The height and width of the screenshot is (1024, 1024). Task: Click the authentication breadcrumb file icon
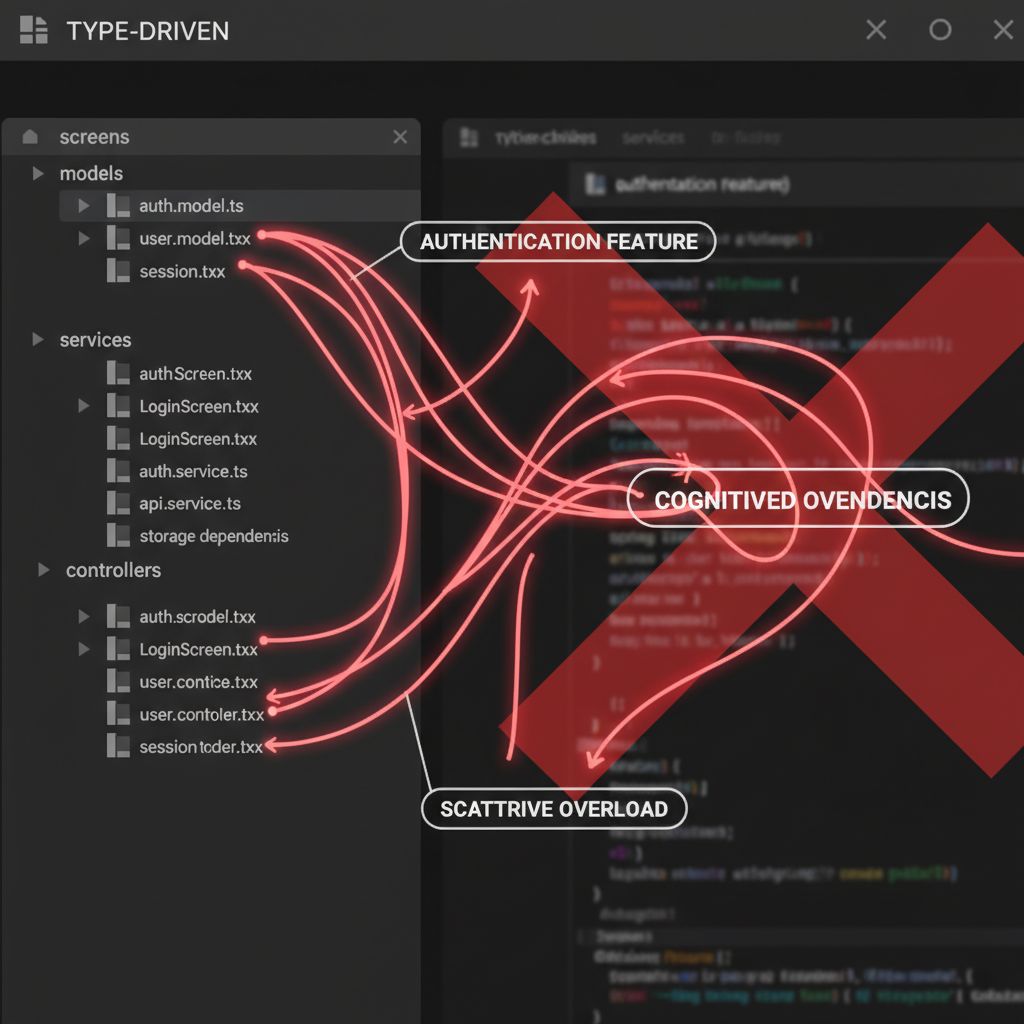595,185
